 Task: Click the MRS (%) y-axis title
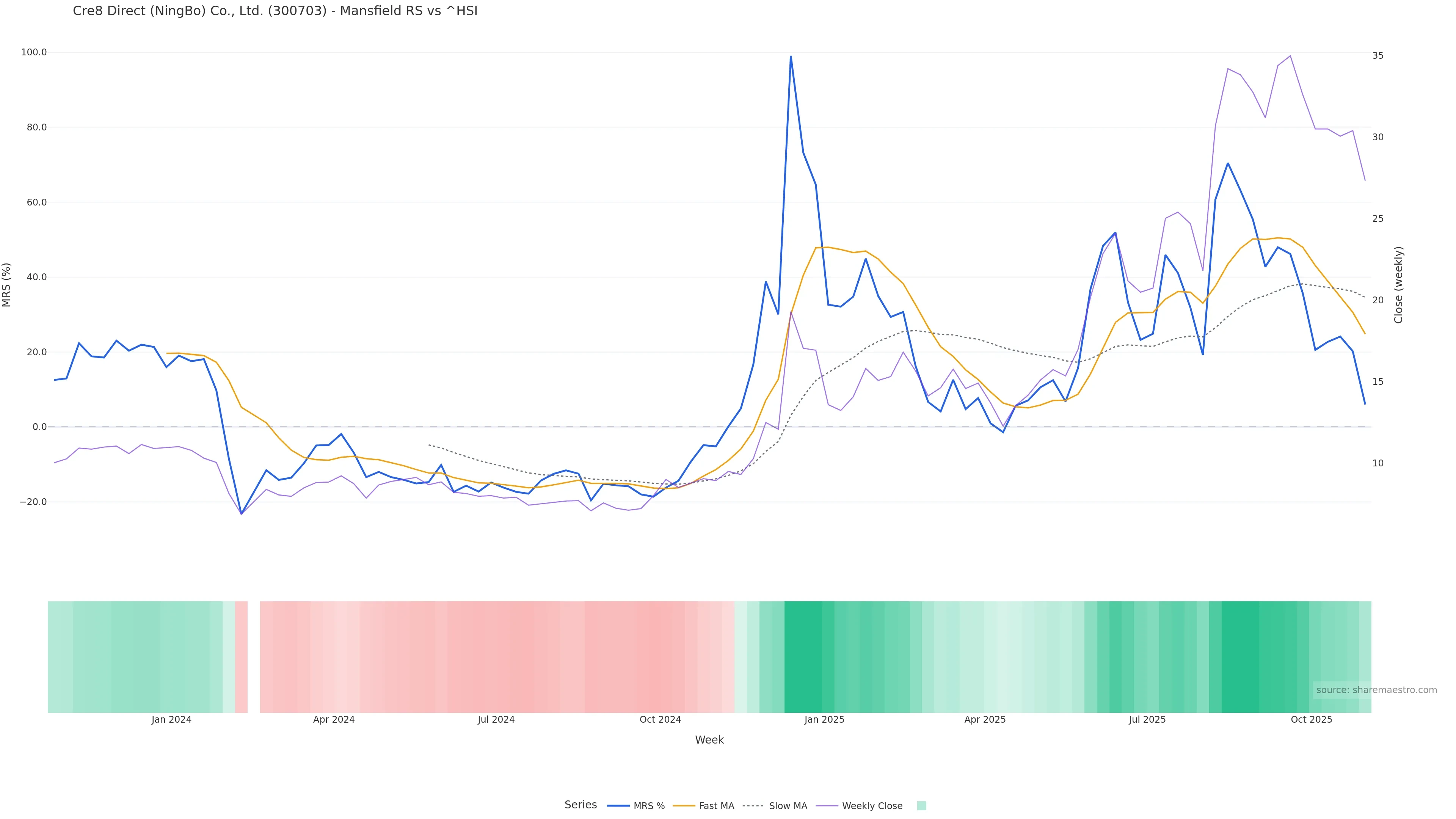click(x=7, y=285)
